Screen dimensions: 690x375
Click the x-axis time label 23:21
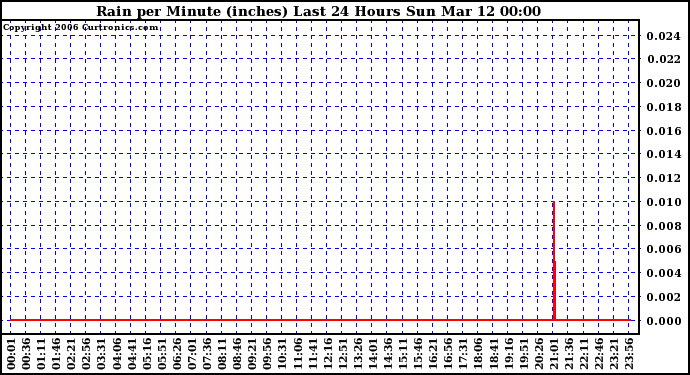pos(614,354)
